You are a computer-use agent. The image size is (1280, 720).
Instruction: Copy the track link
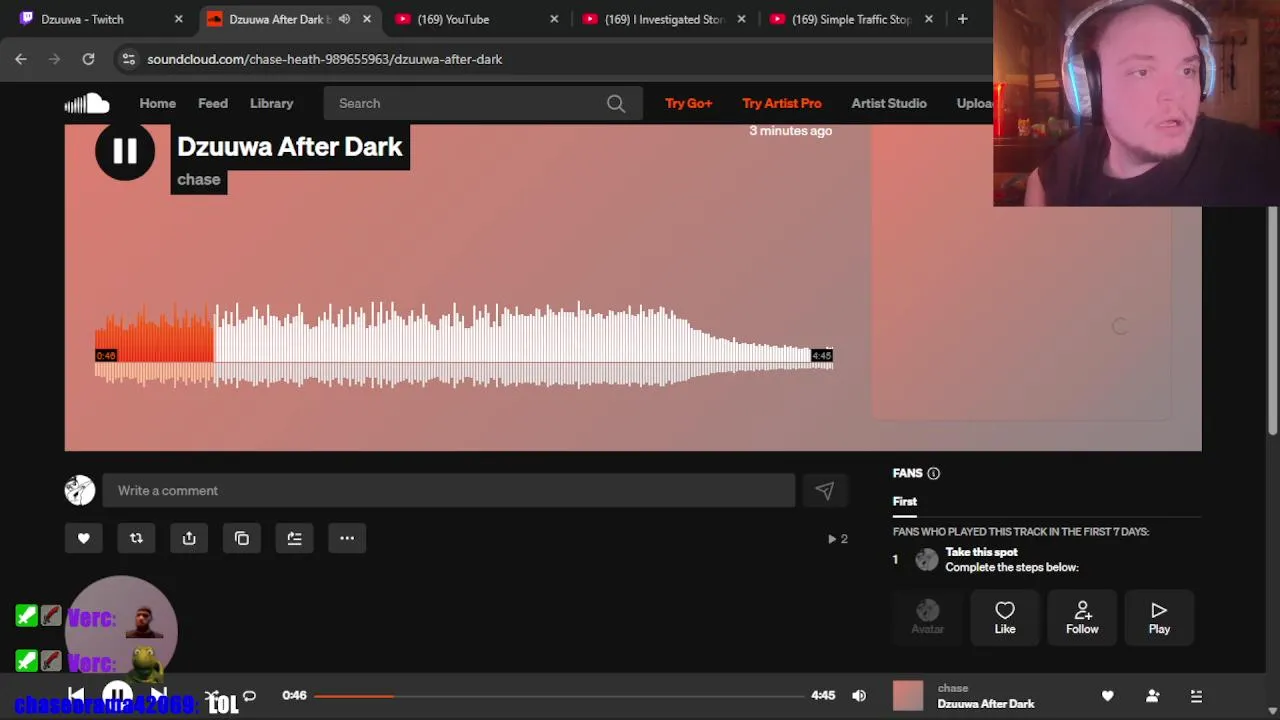241,538
